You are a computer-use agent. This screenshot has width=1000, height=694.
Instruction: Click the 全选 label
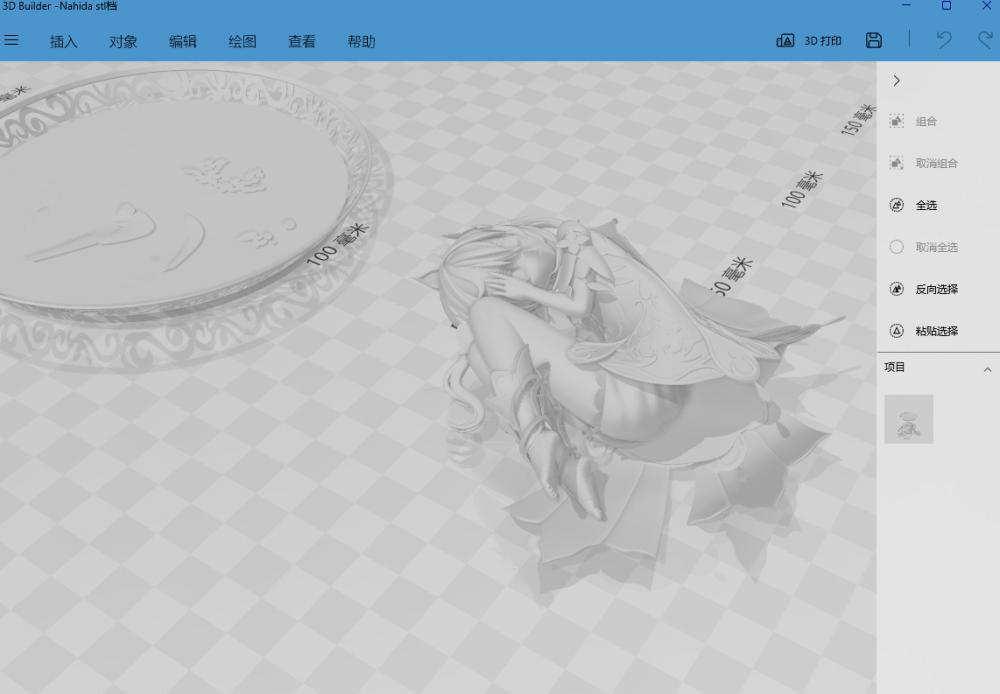[926, 205]
